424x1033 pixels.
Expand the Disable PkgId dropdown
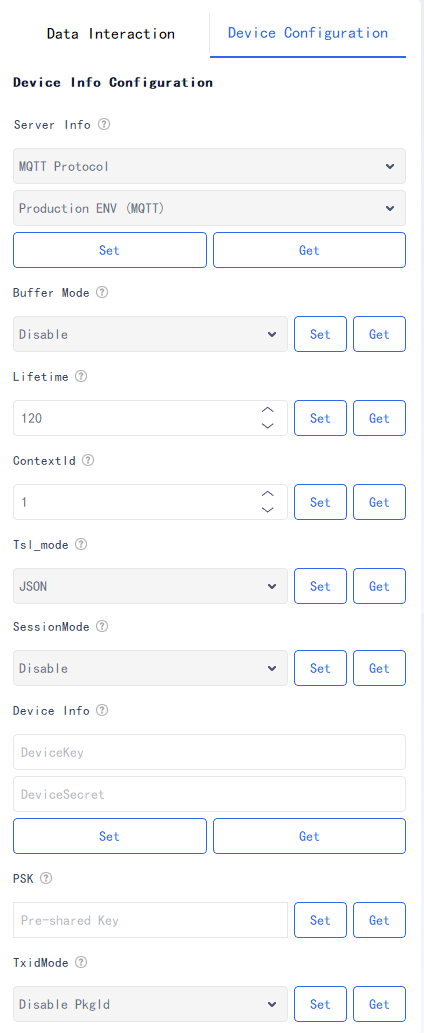(150, 1004)
